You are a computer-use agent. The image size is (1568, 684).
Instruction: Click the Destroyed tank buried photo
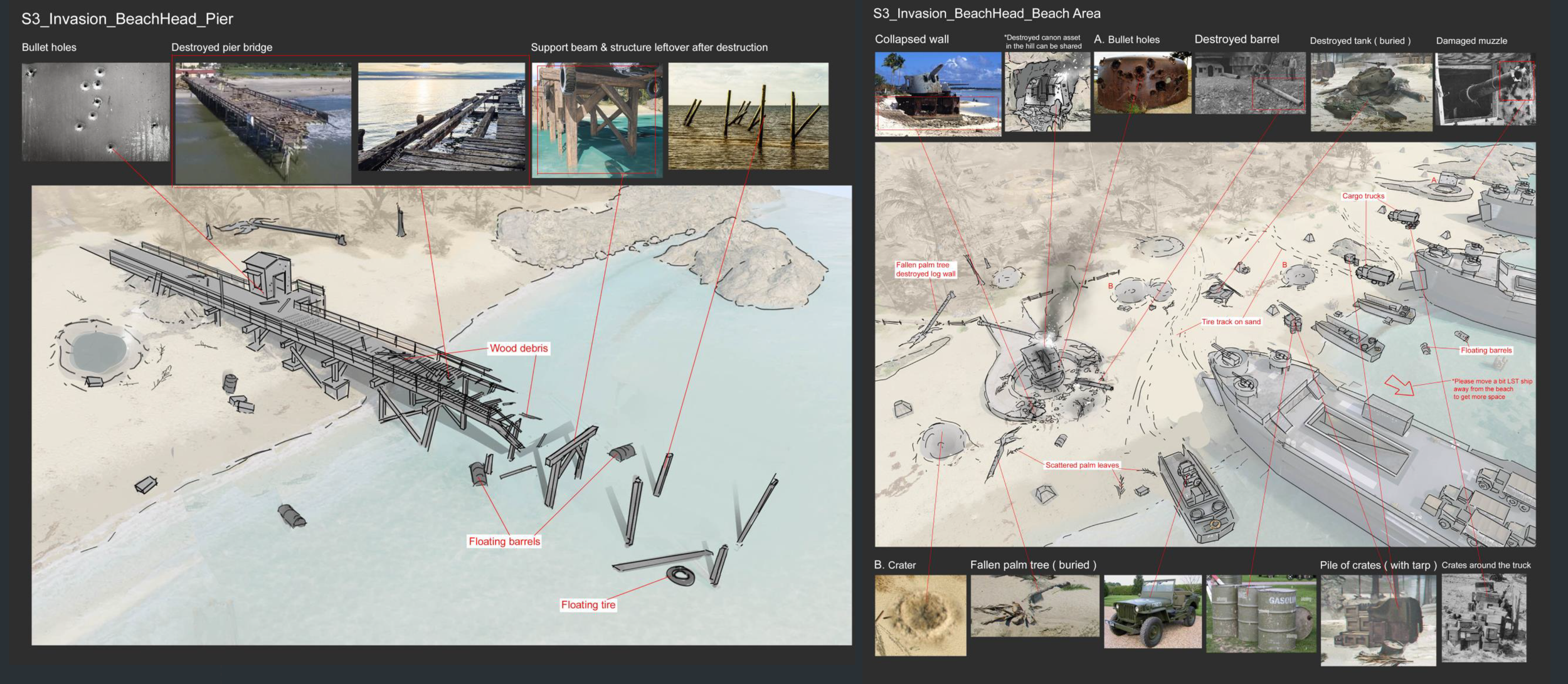point(1371,92)
